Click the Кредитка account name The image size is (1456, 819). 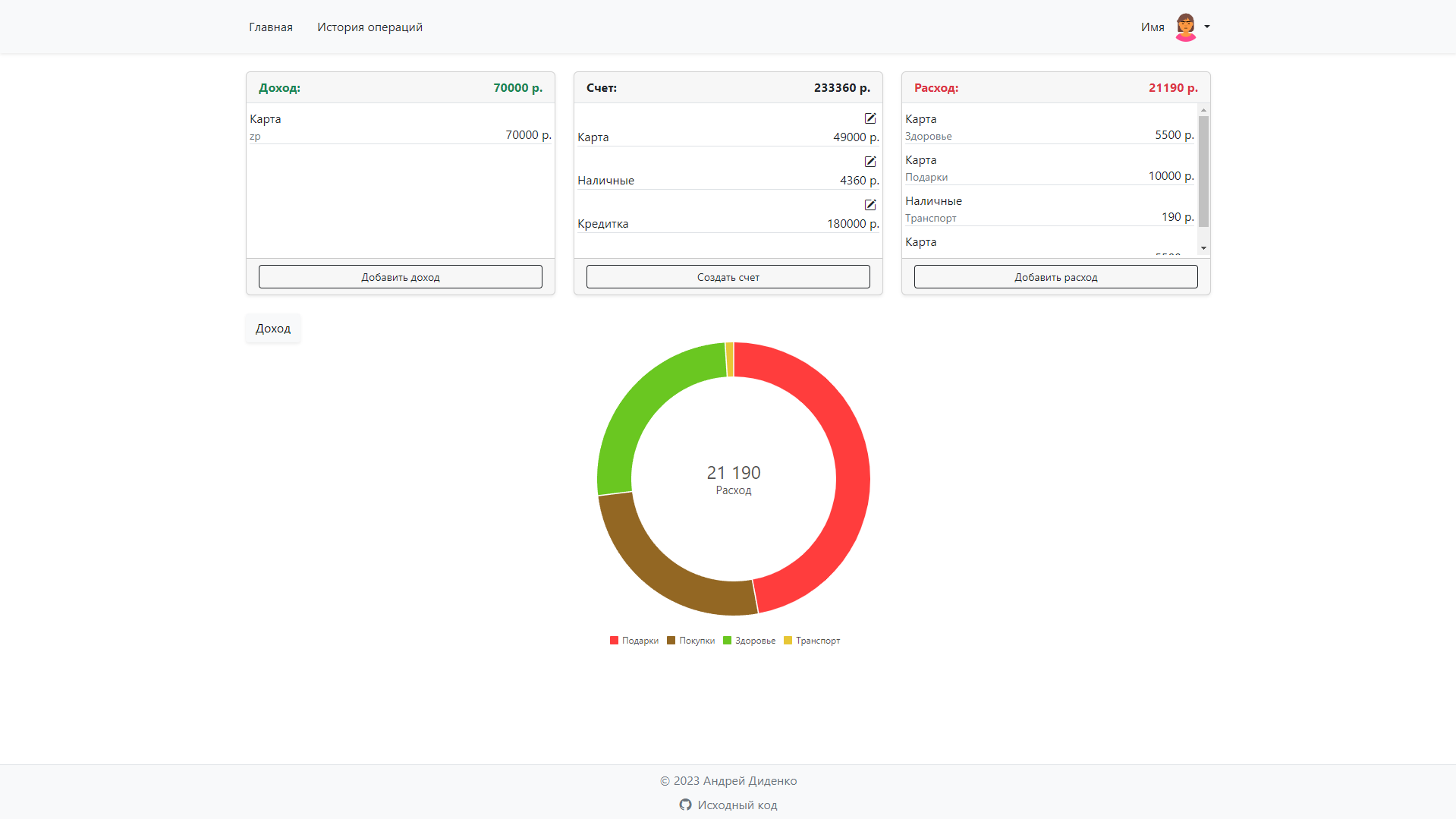coord(603,224)
